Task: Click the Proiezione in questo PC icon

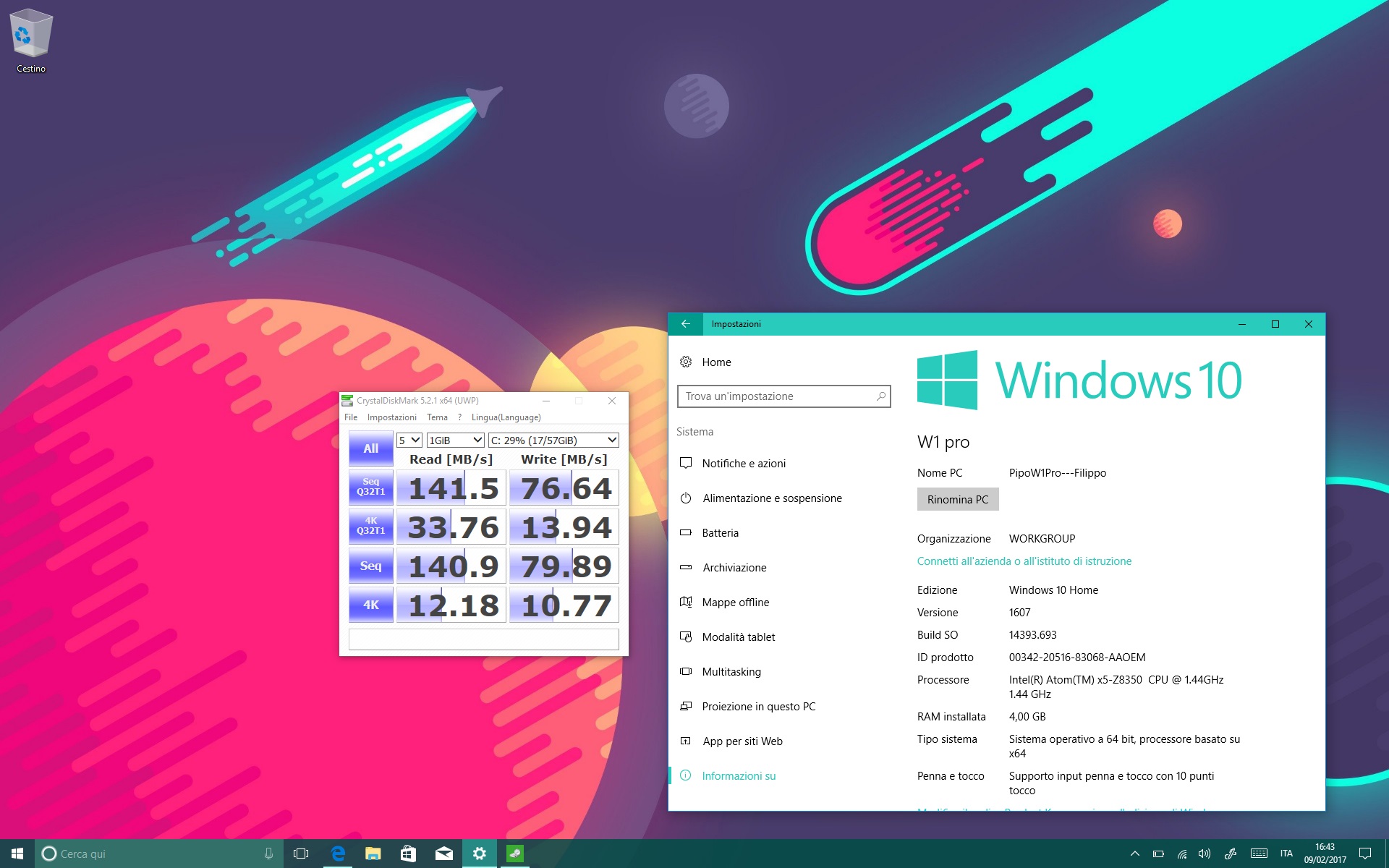Action: click(686, 706)
